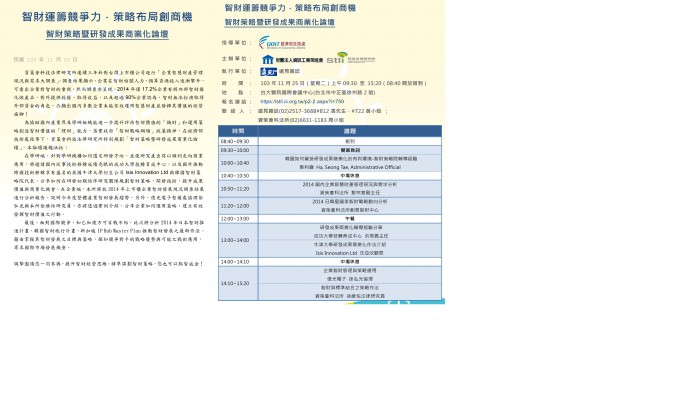Image resolution: width=700 pixels, height=415 pixels.
Task: Click the venue address line 台大醫院國際會議中心
Action: point(317,93)
